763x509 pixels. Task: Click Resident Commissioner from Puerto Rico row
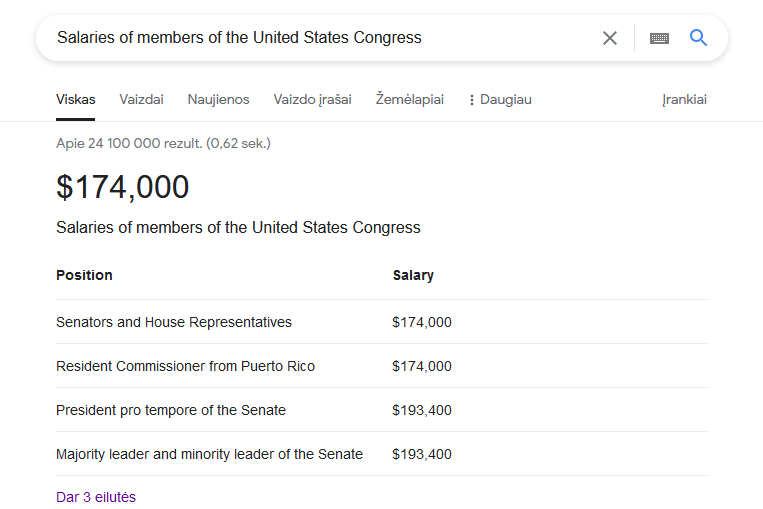click(185, 366)
